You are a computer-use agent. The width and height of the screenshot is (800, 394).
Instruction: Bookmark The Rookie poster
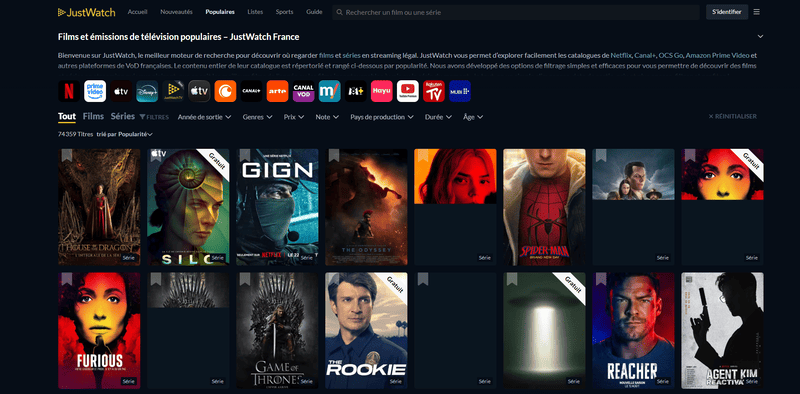click(334, 279)
